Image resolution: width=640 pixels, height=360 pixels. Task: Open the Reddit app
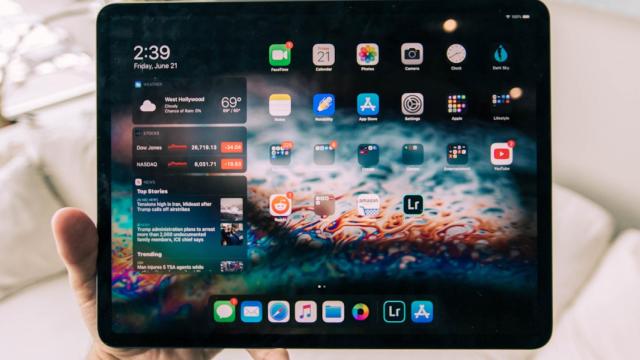coord(280,205)
